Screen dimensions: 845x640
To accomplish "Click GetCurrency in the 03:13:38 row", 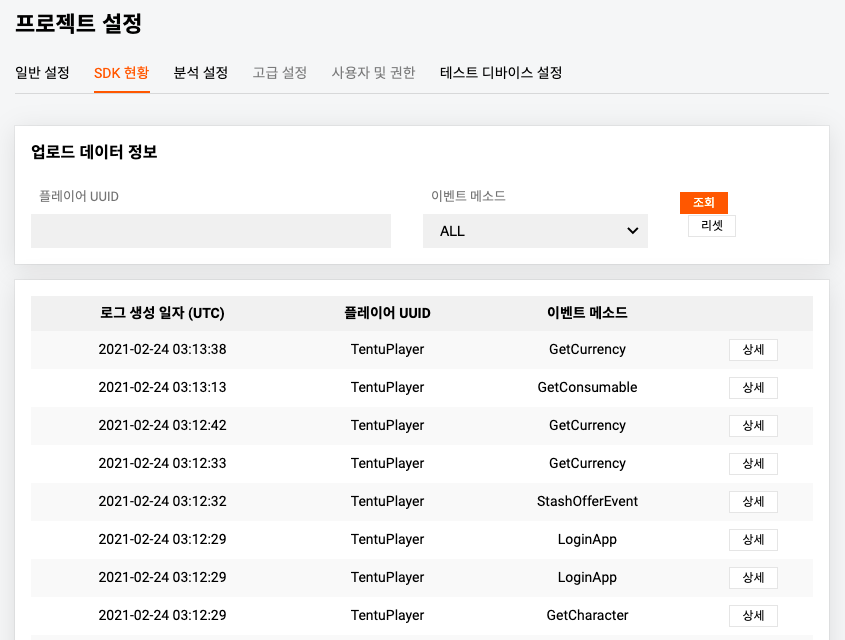I will coord(587,349).
